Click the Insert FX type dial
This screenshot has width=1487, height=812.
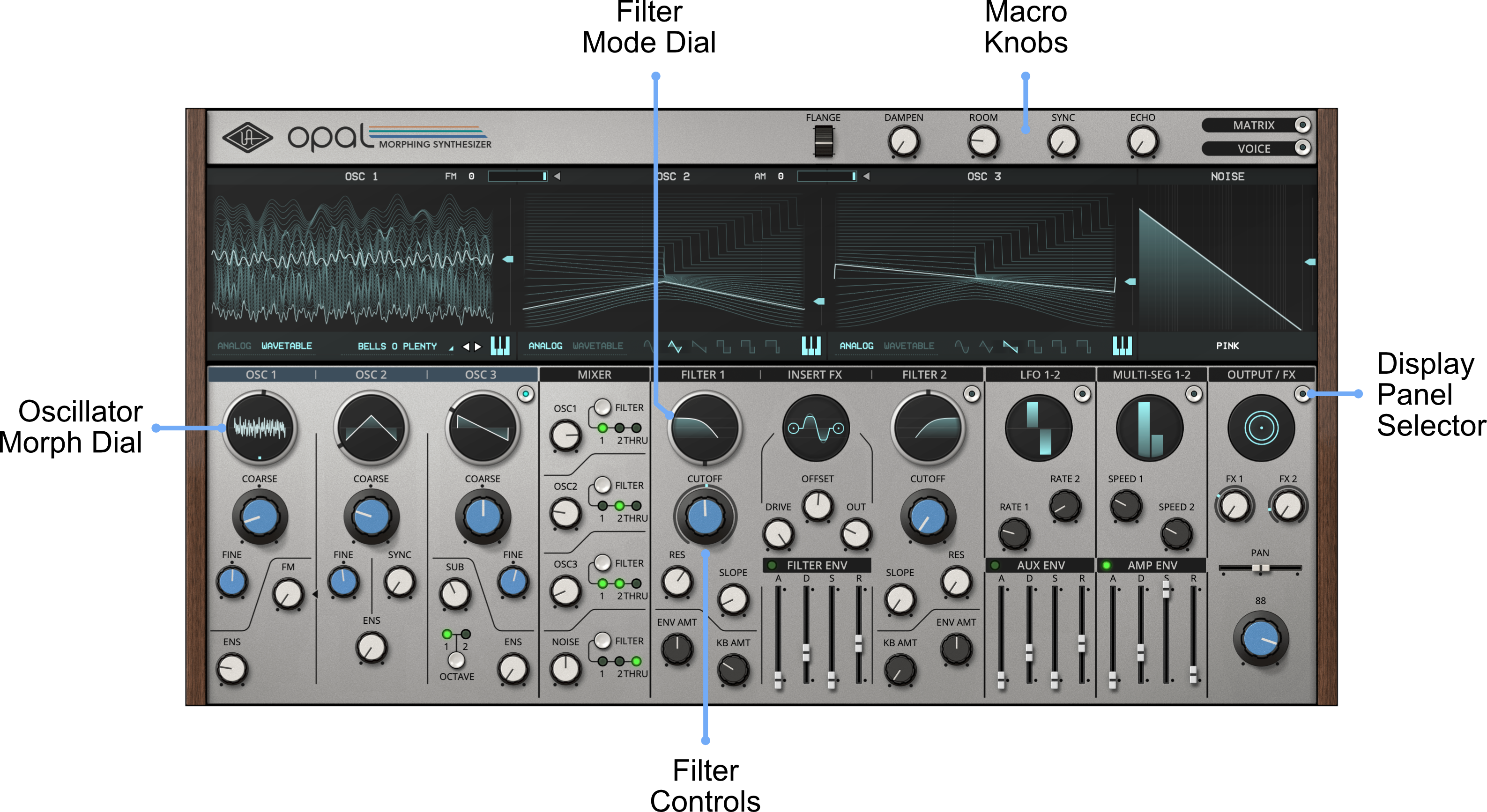coord(816,428)
